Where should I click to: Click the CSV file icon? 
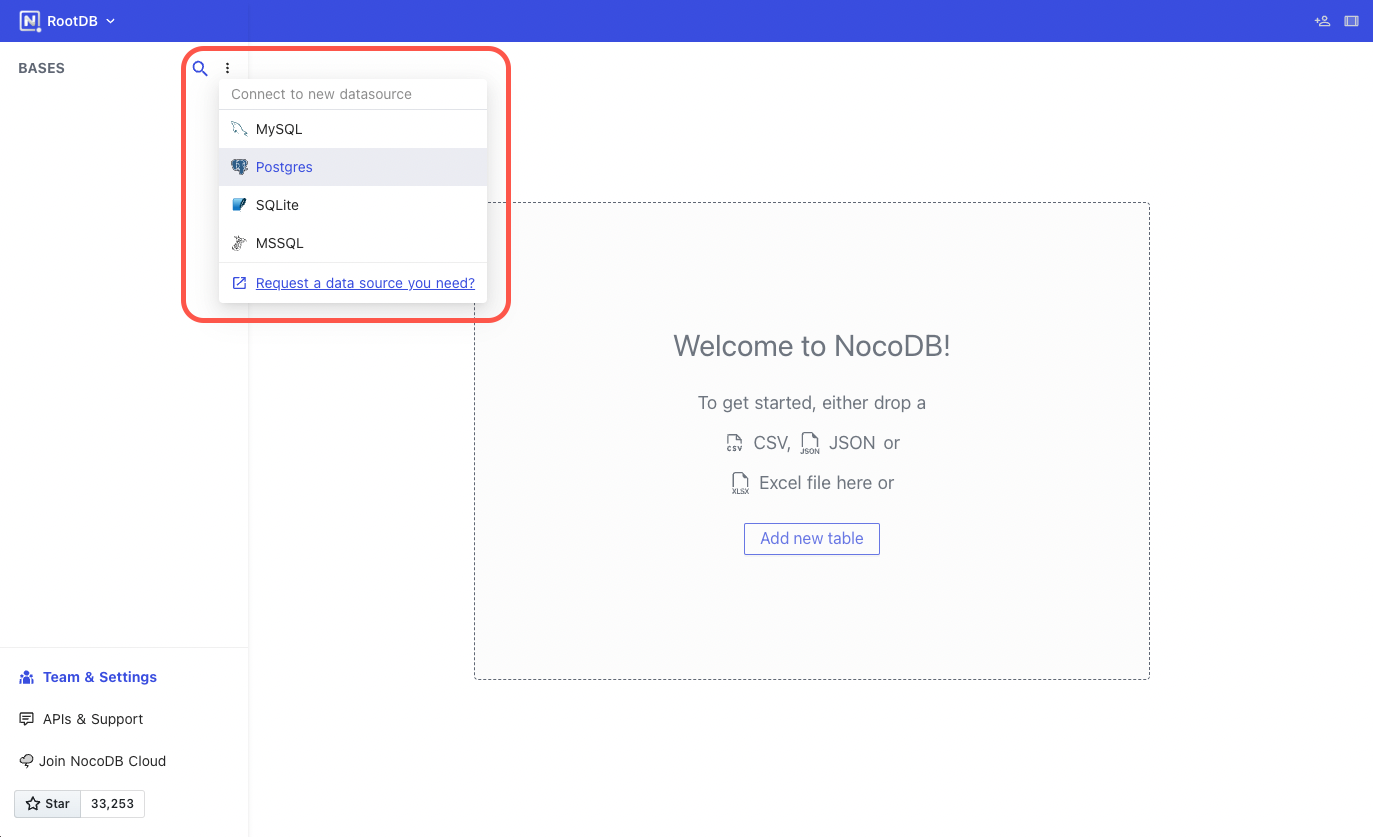point(735,443)
